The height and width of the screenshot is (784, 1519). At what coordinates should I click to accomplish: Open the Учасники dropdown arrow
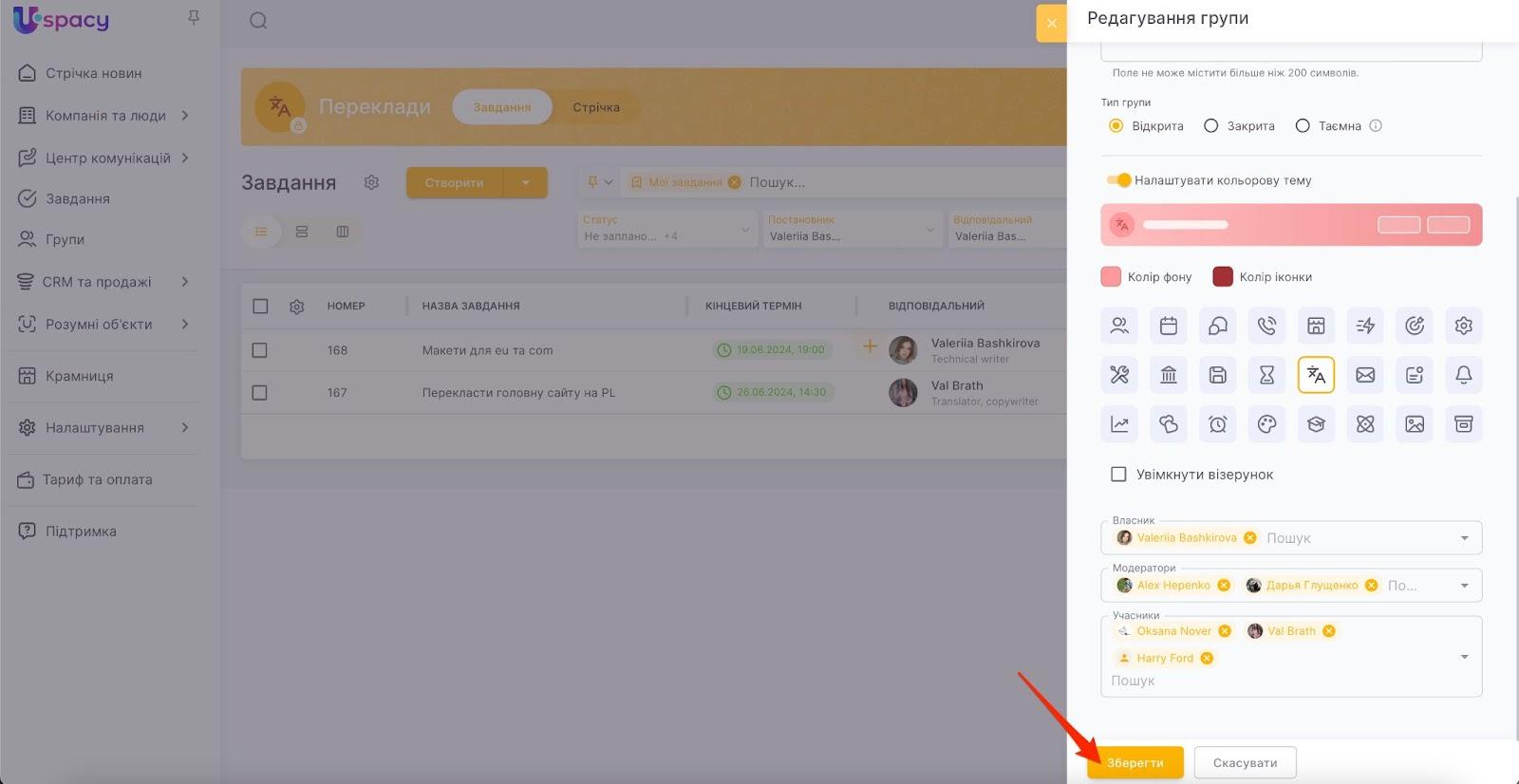[1464, 657]
